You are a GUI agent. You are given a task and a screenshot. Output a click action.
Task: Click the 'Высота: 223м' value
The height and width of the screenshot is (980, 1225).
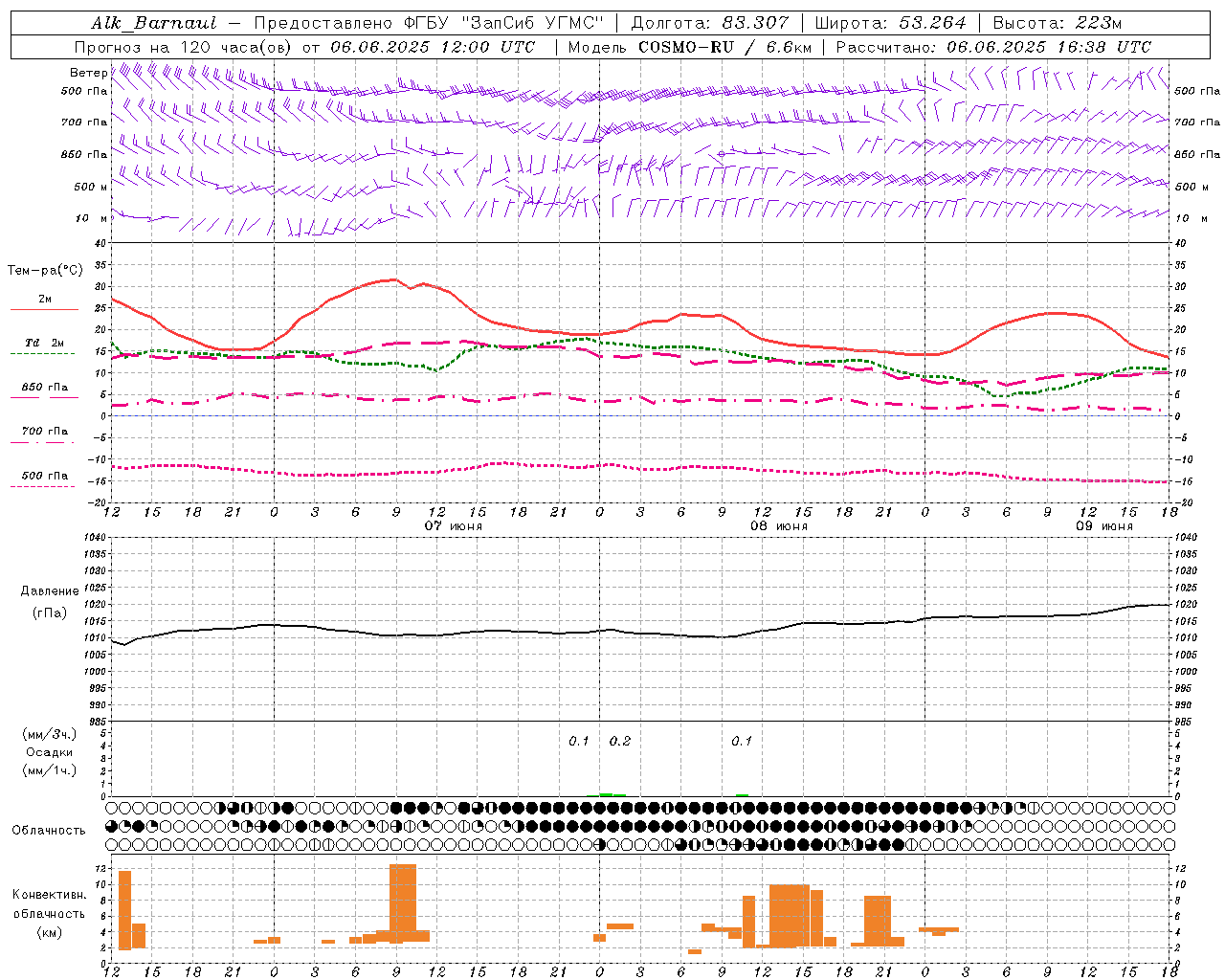point(1057,23)
